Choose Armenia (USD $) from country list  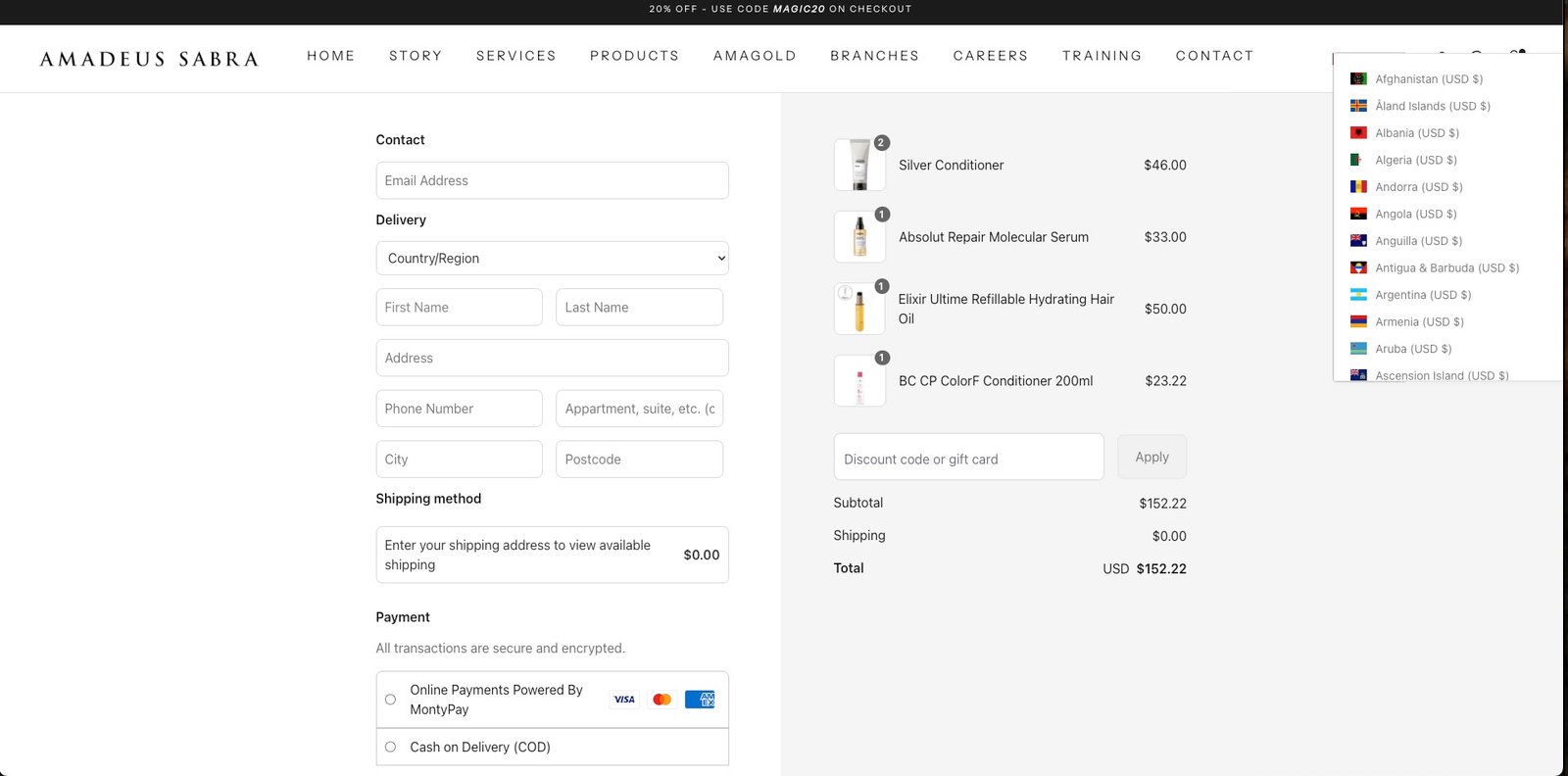click(x=1418, y=322)
